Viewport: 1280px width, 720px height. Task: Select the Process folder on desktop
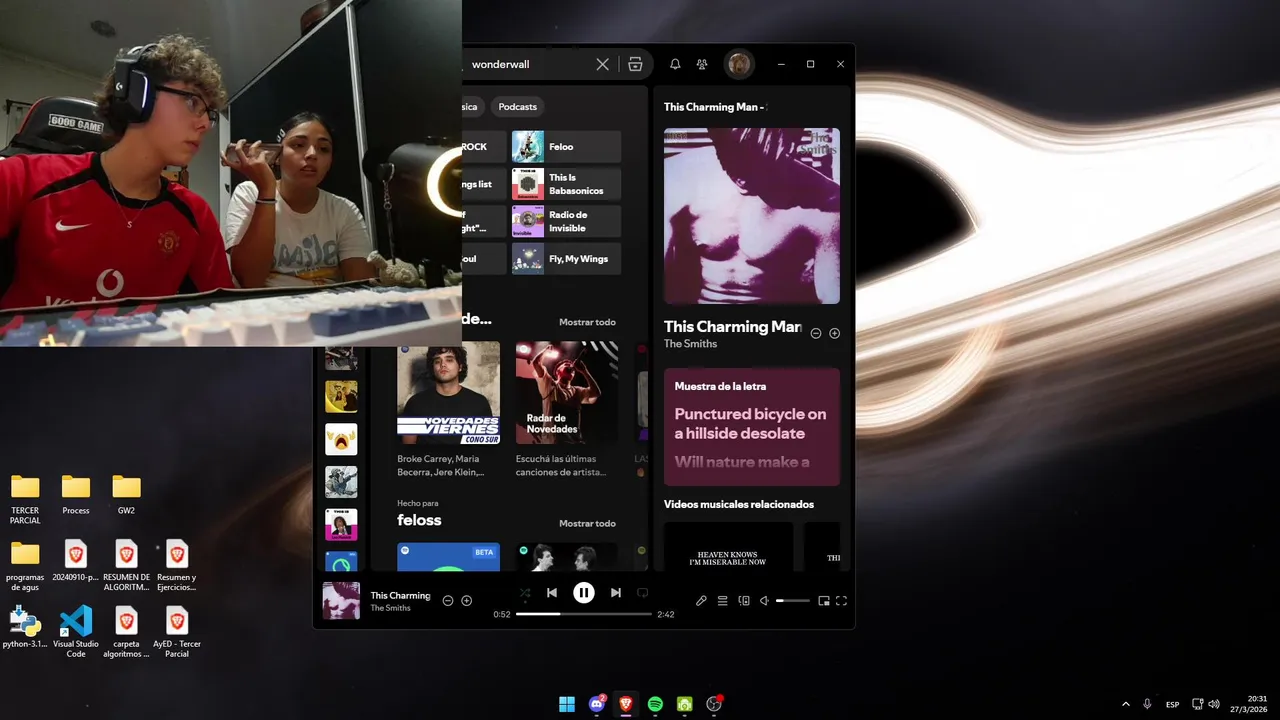[x=76, y=495]
